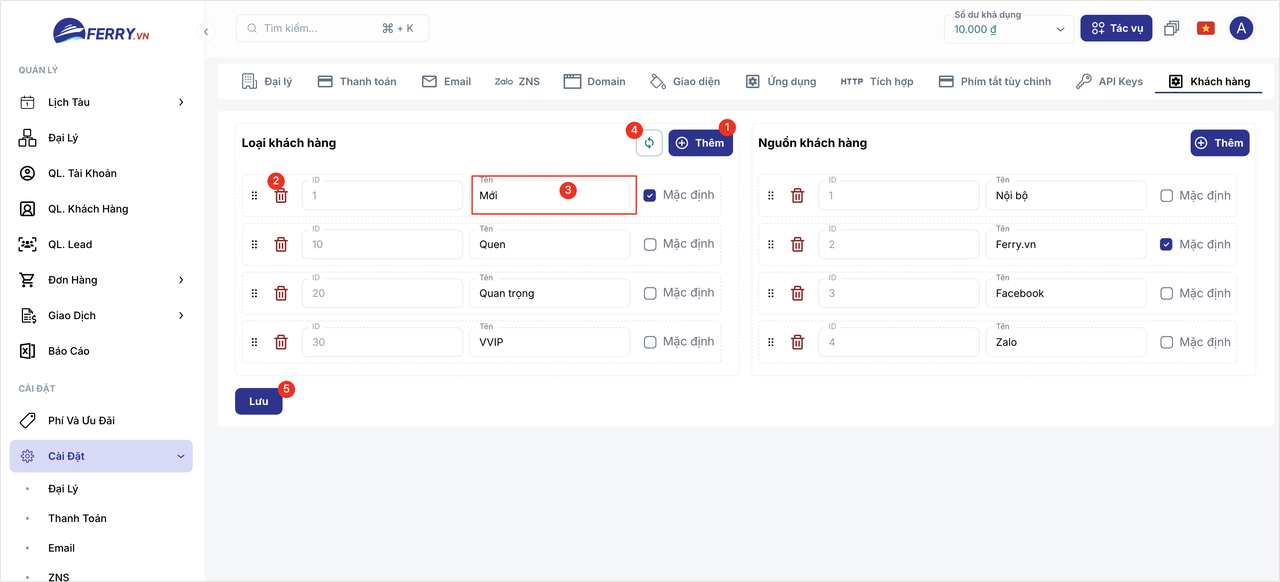Check Mặc định for the Quen type
Screen dimensions: 1280x582
[650, 244]
